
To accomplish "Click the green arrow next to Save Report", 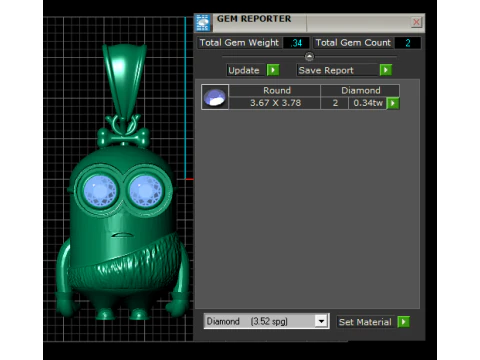I will [386, 70].
